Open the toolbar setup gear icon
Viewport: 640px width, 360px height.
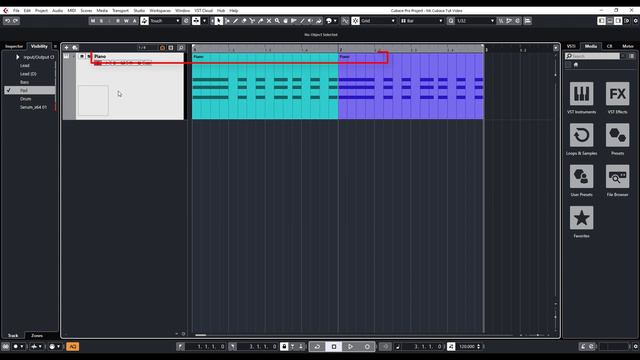pyautogui.click(x=635, y=21)
